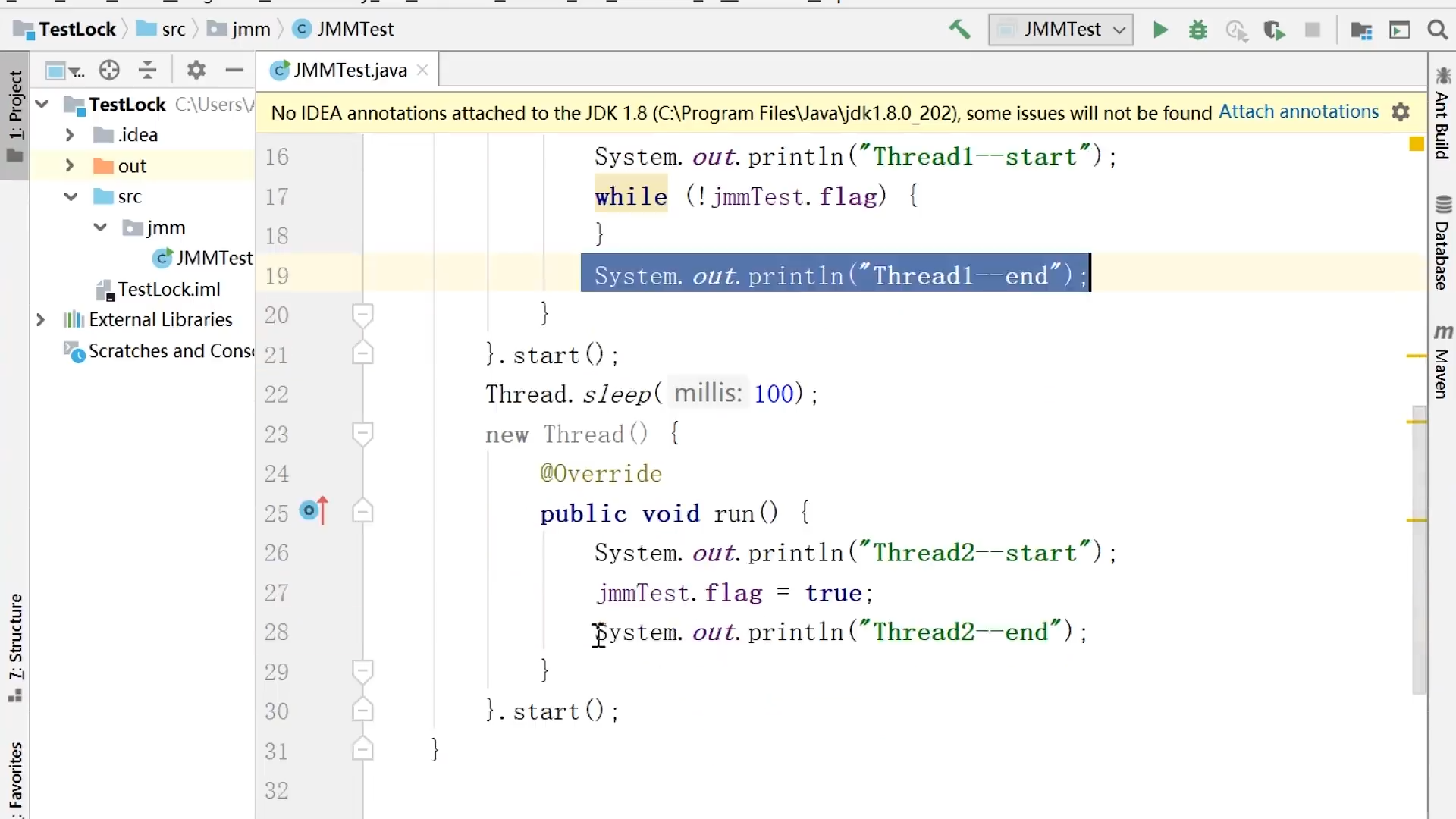Toggle the Maven tool window
This screenshot has width=1456, height=819.
pos(1442,364)
